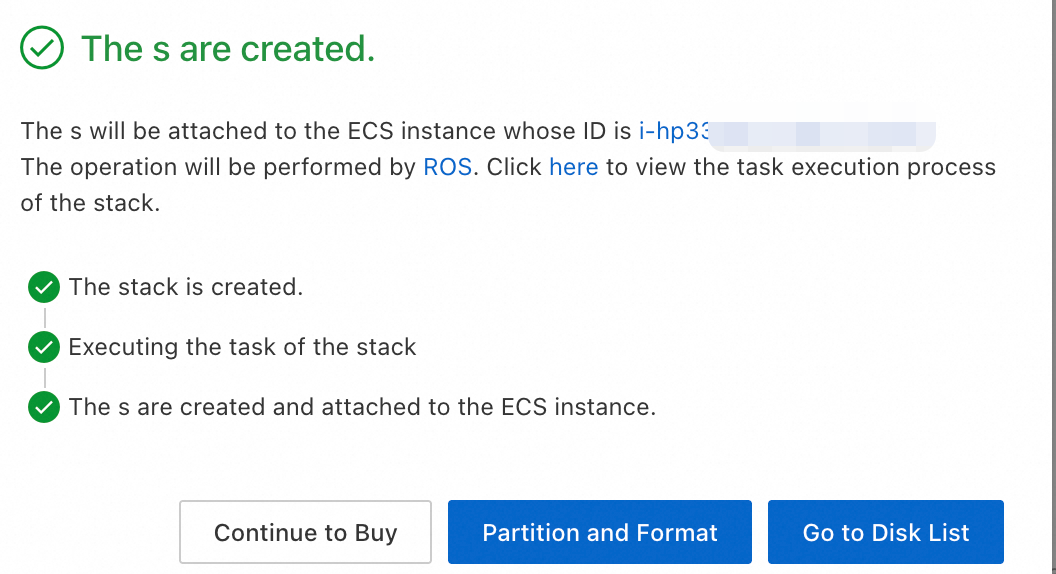Click the Continue to Buy button
Viewport: 1056px width, 574px height.
click(x=305, y=532)
